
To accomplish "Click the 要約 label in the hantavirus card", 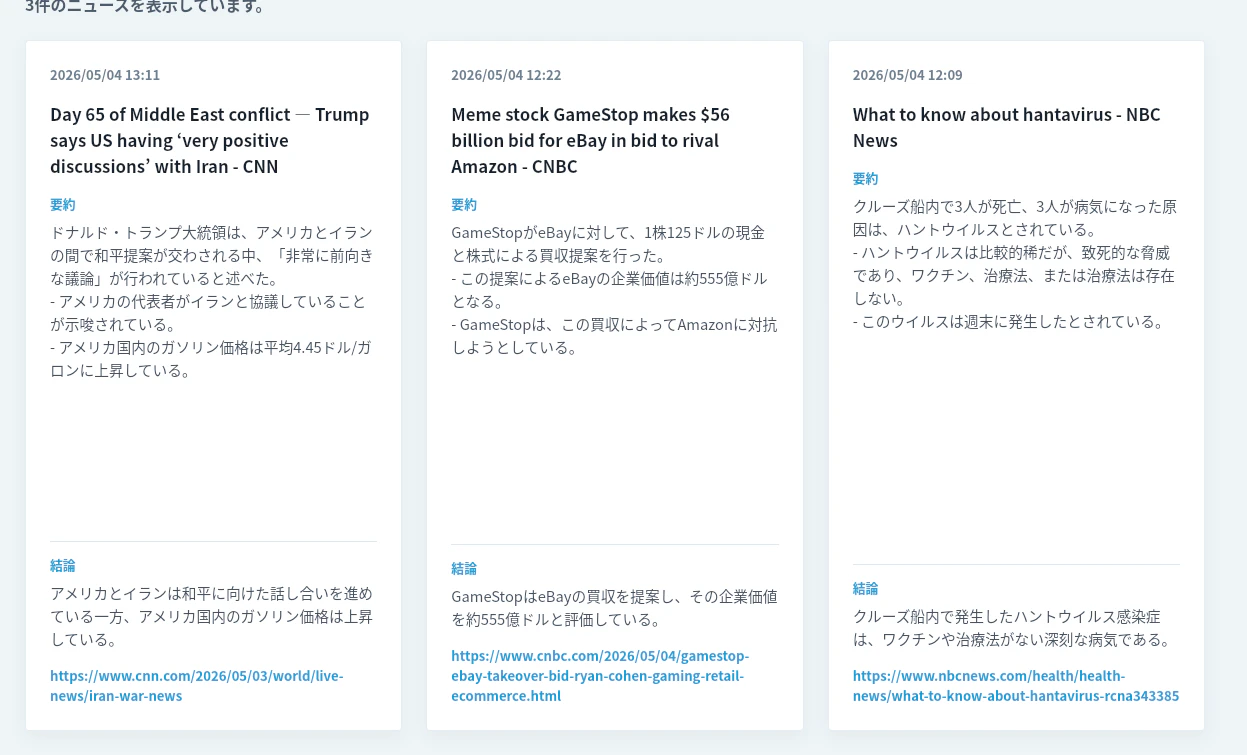I will (866, 178).
